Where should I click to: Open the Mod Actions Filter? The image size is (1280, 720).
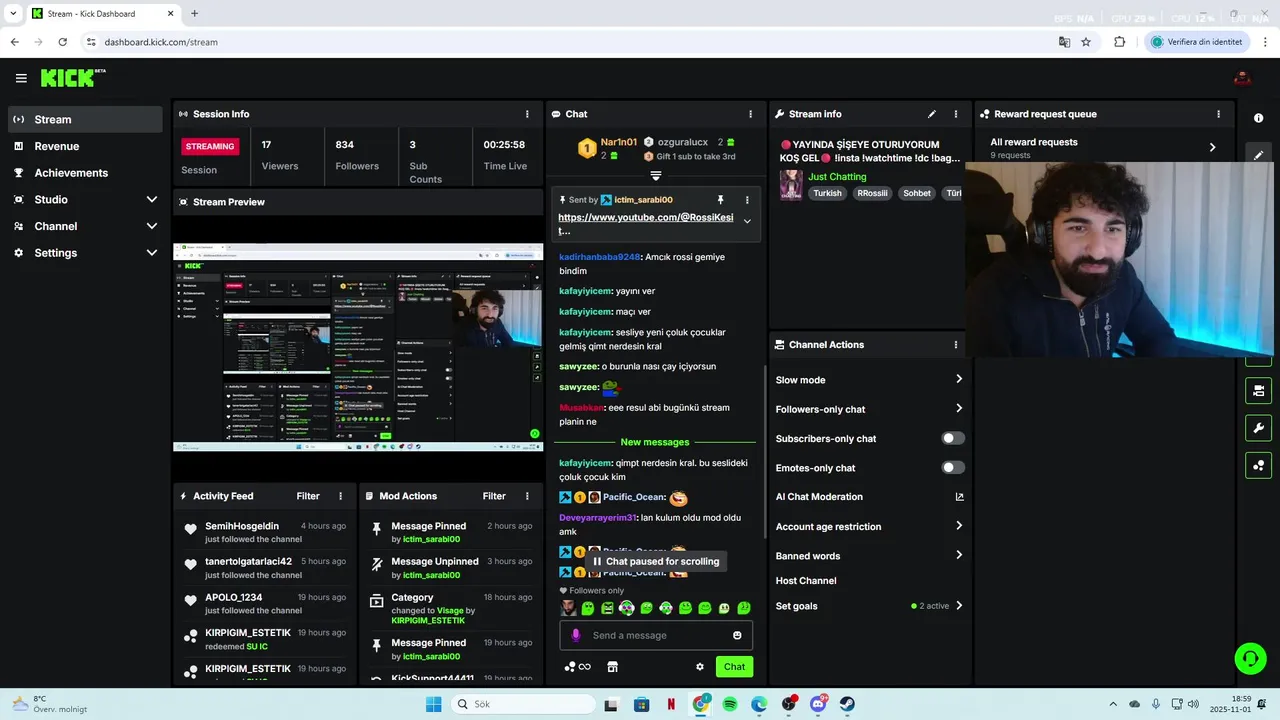494,496
